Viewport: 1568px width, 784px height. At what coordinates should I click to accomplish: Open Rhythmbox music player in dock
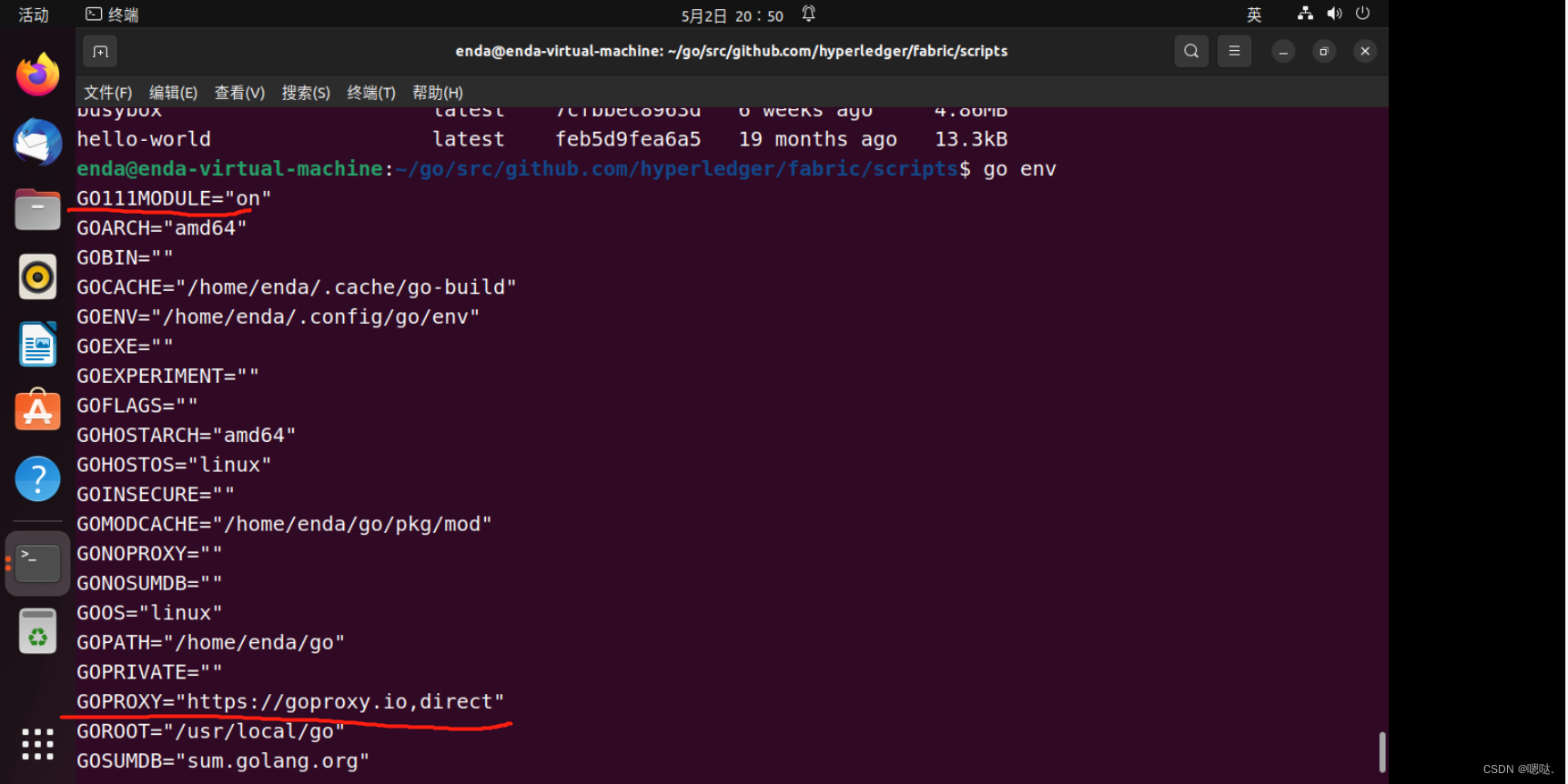coord(37,276)
